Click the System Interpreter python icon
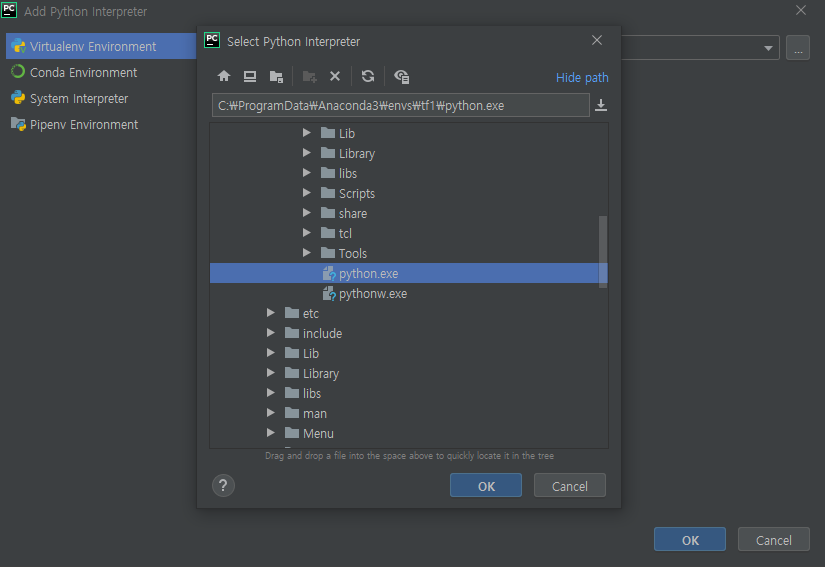 pyautogui.click(x=18, y=98)
